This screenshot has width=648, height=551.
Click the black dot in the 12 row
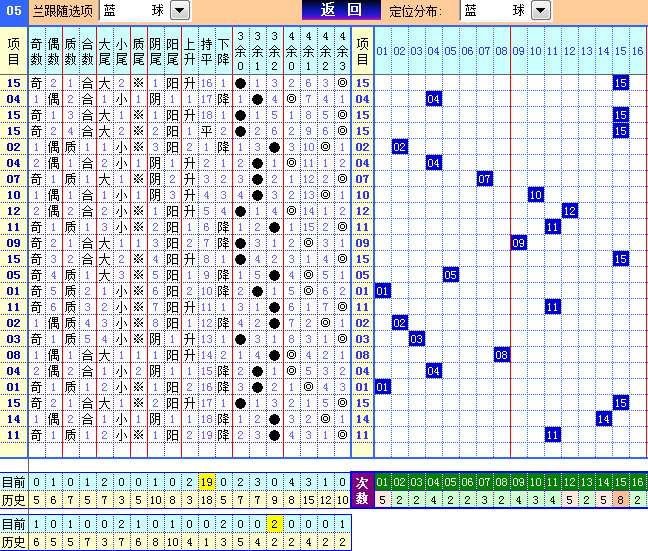click(241, 211)
